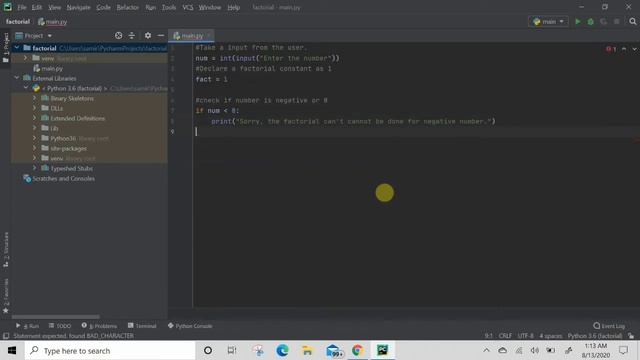Click the tool windows quick-access icon in status bar

(6, 336)
